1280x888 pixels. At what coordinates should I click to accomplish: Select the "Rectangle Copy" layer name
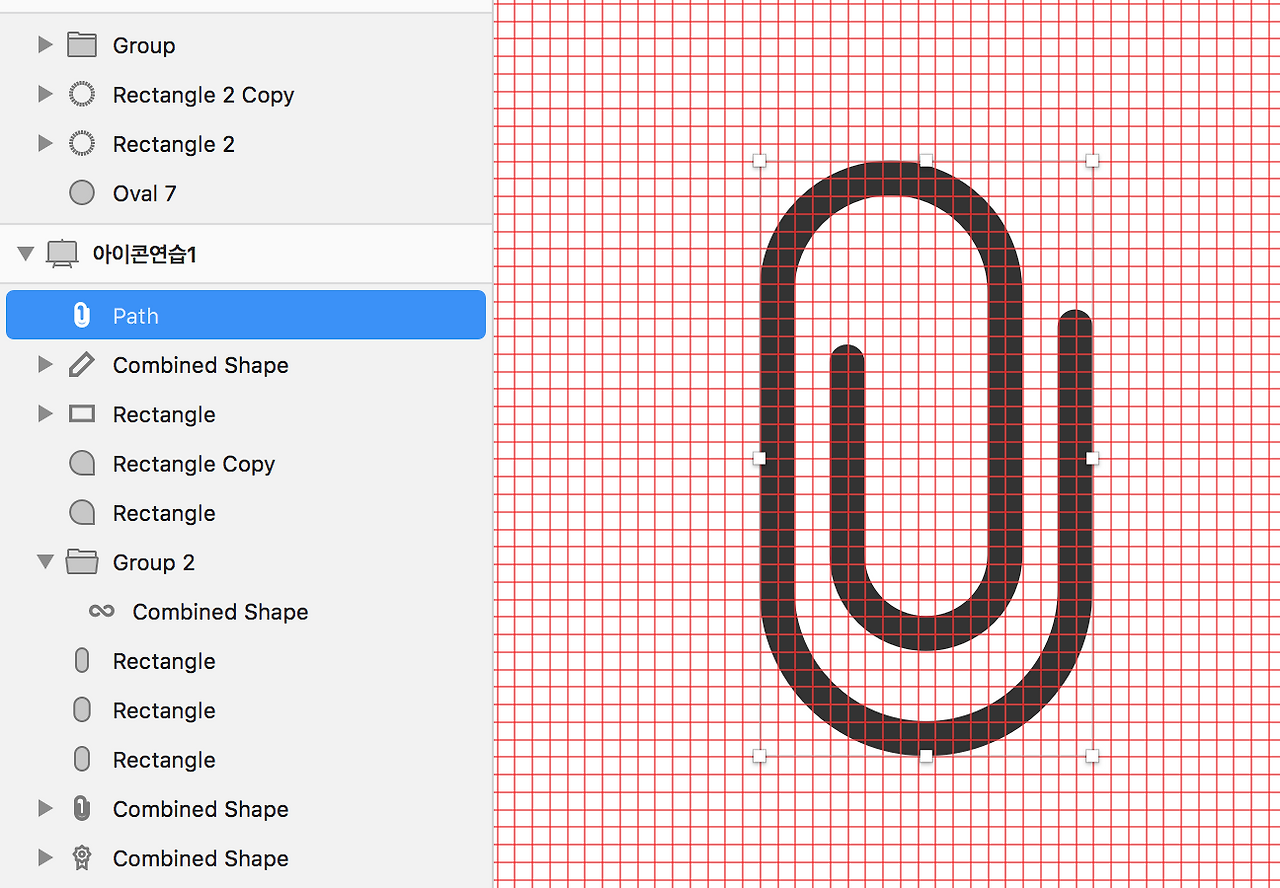click(194, 464)
